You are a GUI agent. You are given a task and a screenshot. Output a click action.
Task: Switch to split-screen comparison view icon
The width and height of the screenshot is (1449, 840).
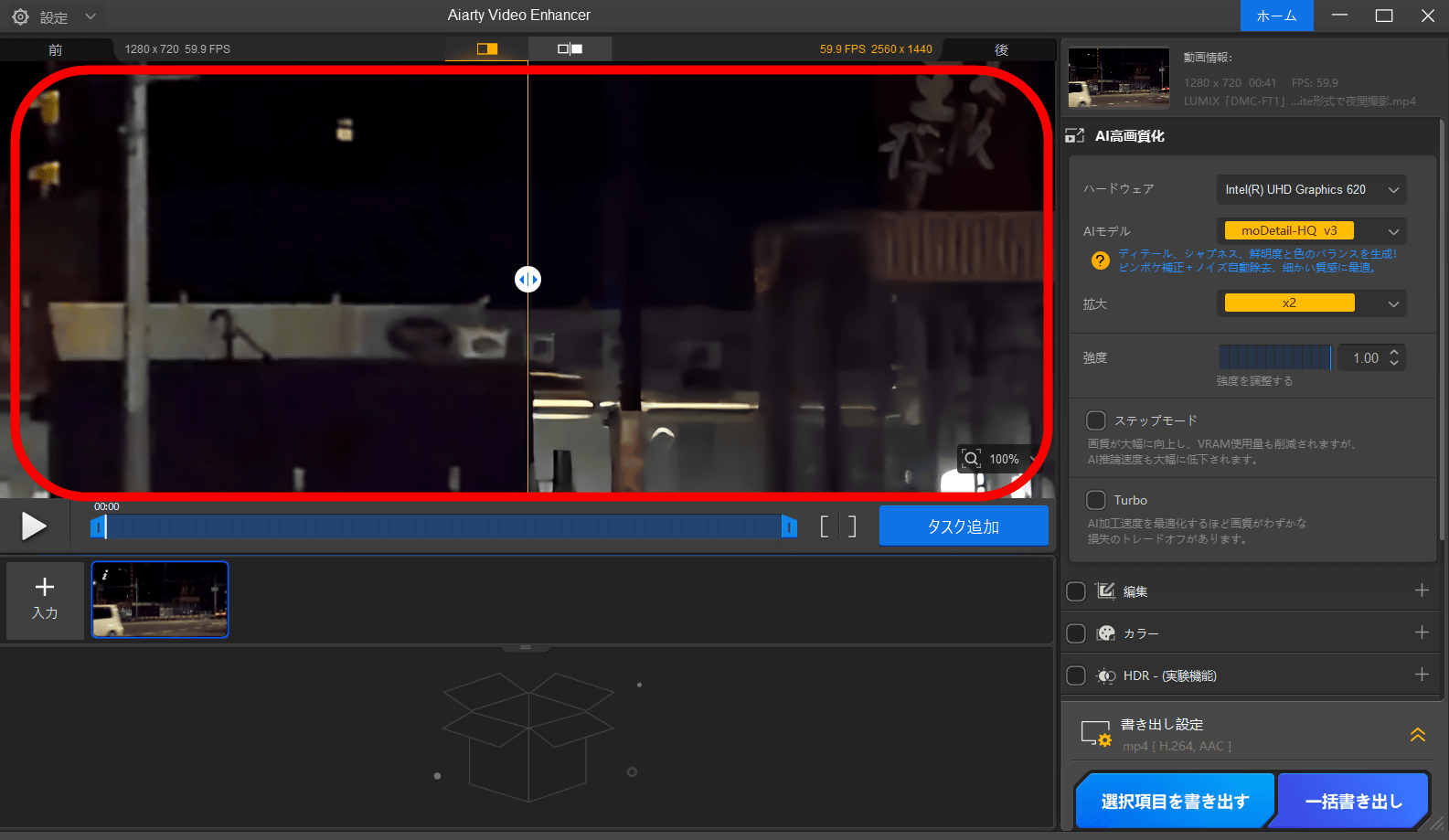click(486, 48)
